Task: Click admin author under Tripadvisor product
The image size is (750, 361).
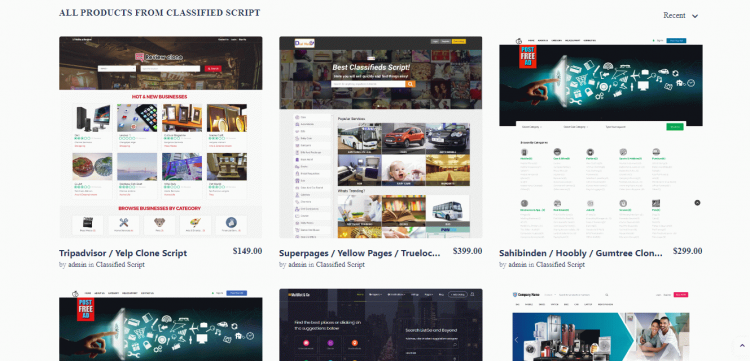Action: [x=77, y=264]
